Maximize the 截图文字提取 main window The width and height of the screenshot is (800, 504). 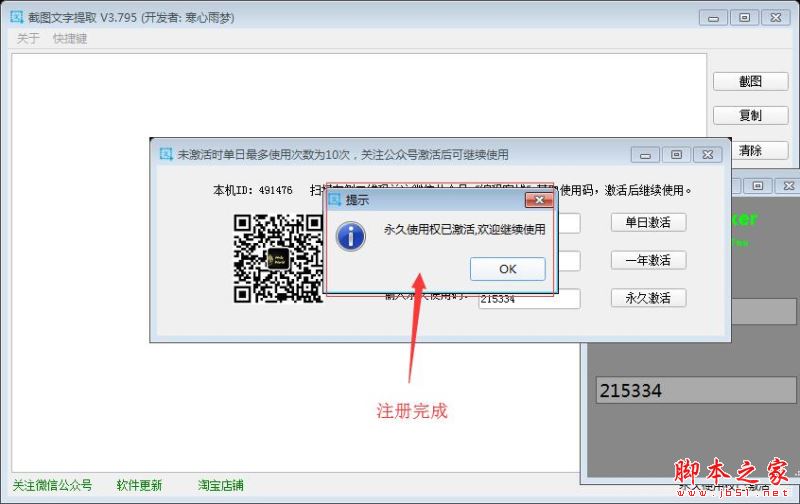(744, 18)
